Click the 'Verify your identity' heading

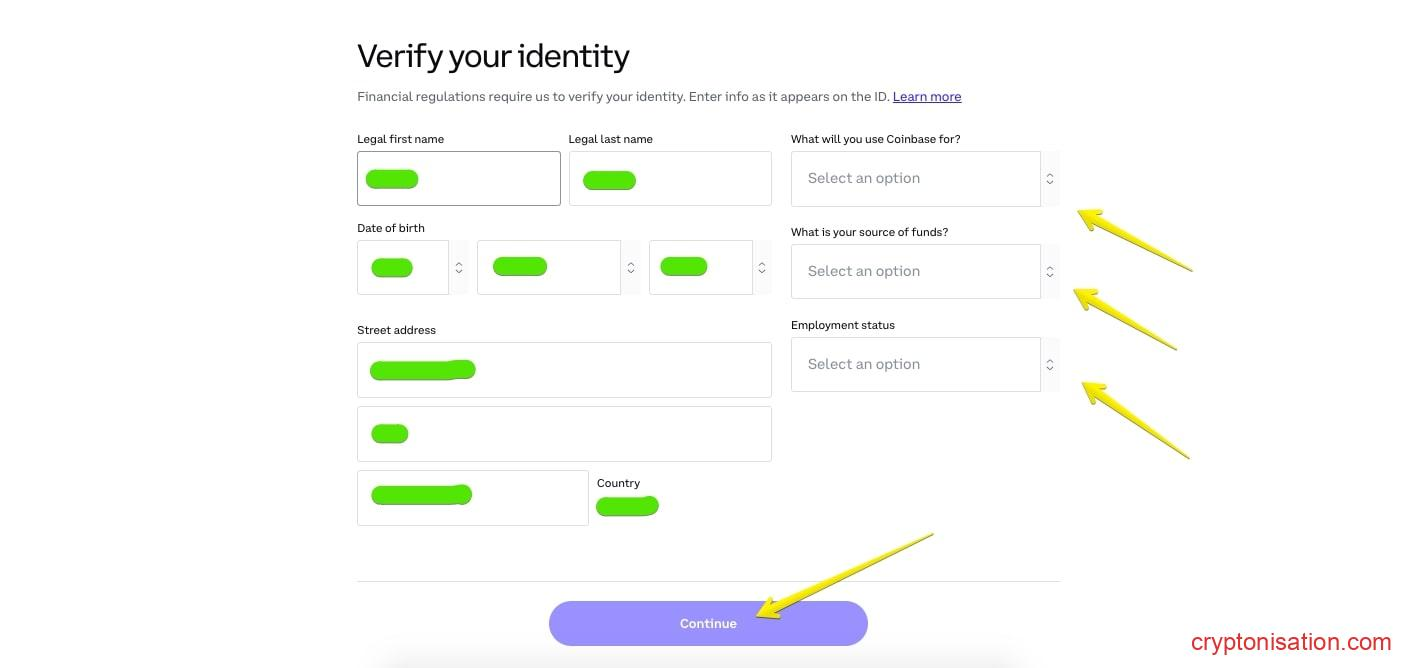(x=493, y=56)
